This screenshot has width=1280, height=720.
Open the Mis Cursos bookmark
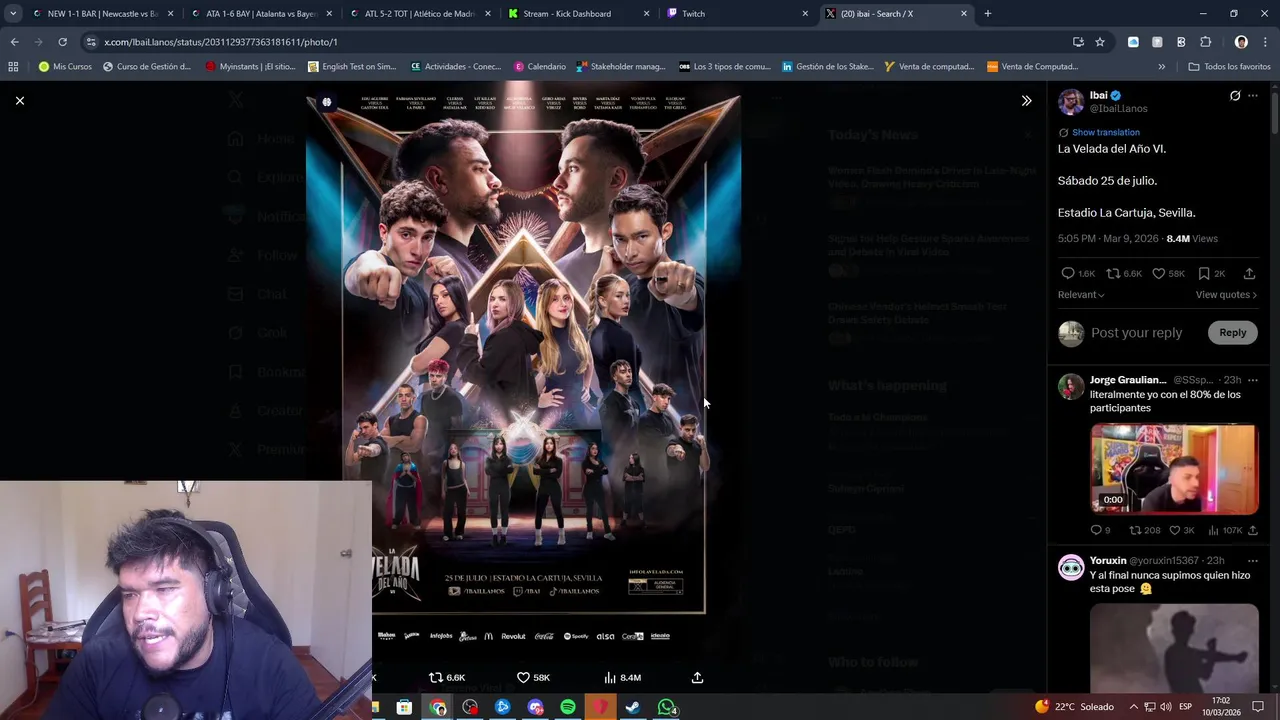tap(64, 67)
